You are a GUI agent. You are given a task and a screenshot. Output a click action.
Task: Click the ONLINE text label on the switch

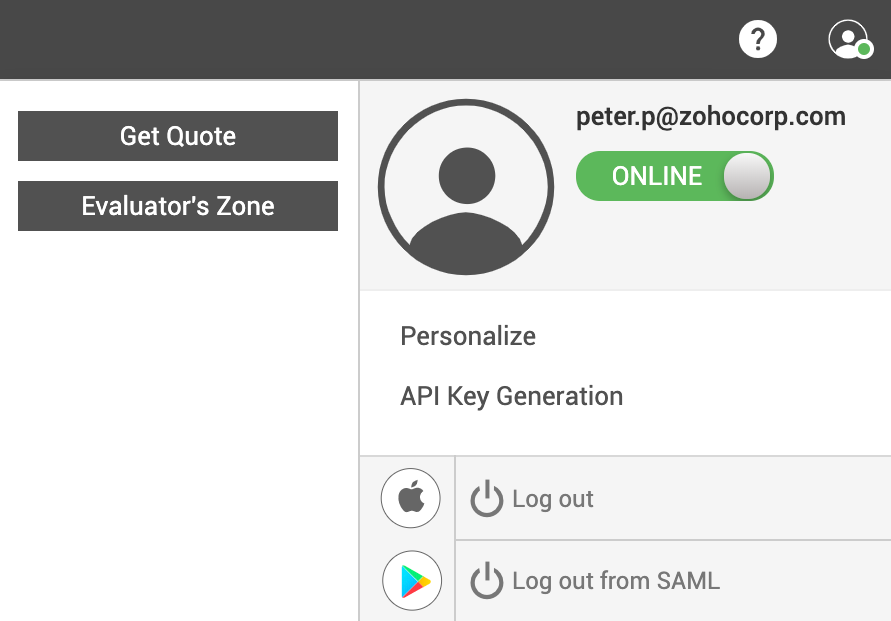tap(657, 176)
